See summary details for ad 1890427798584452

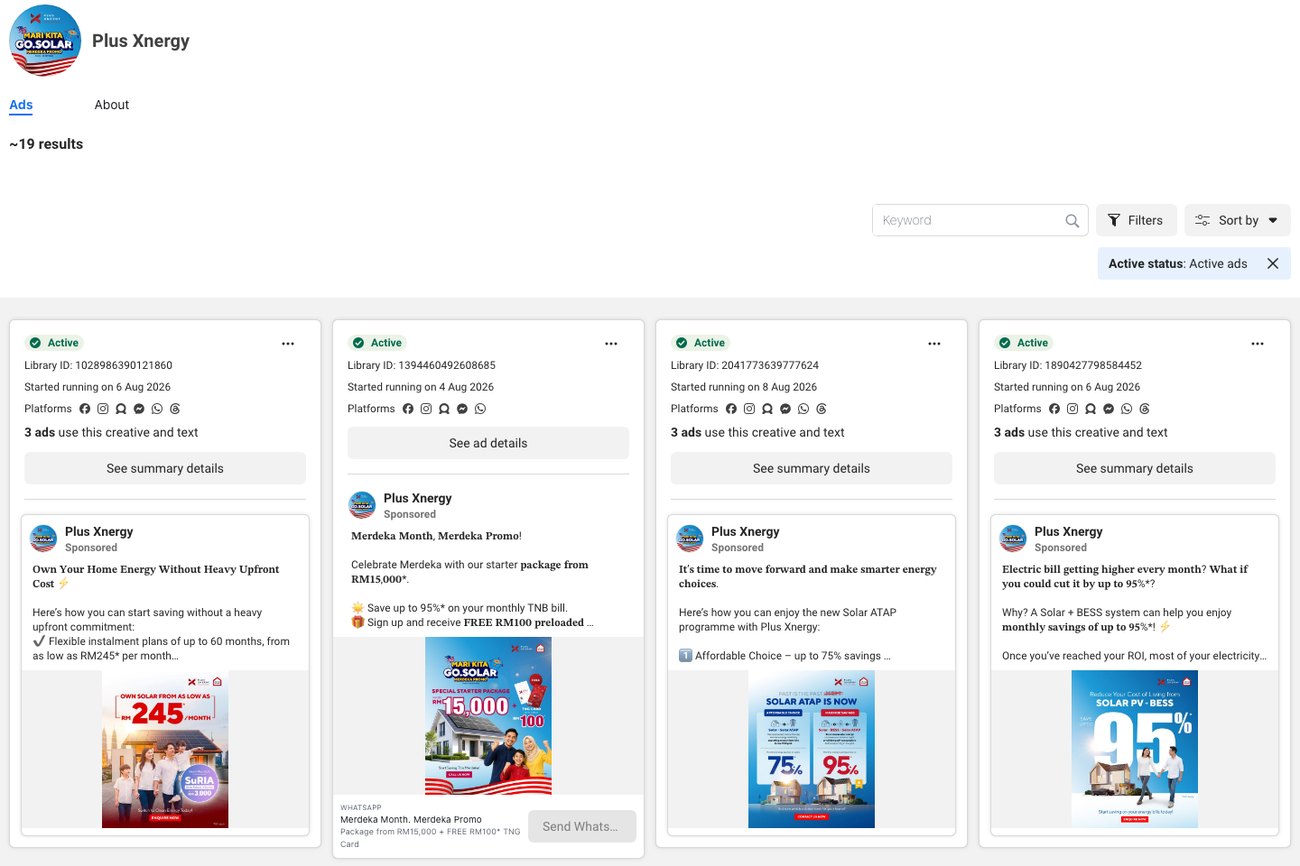pos(1134,468)
